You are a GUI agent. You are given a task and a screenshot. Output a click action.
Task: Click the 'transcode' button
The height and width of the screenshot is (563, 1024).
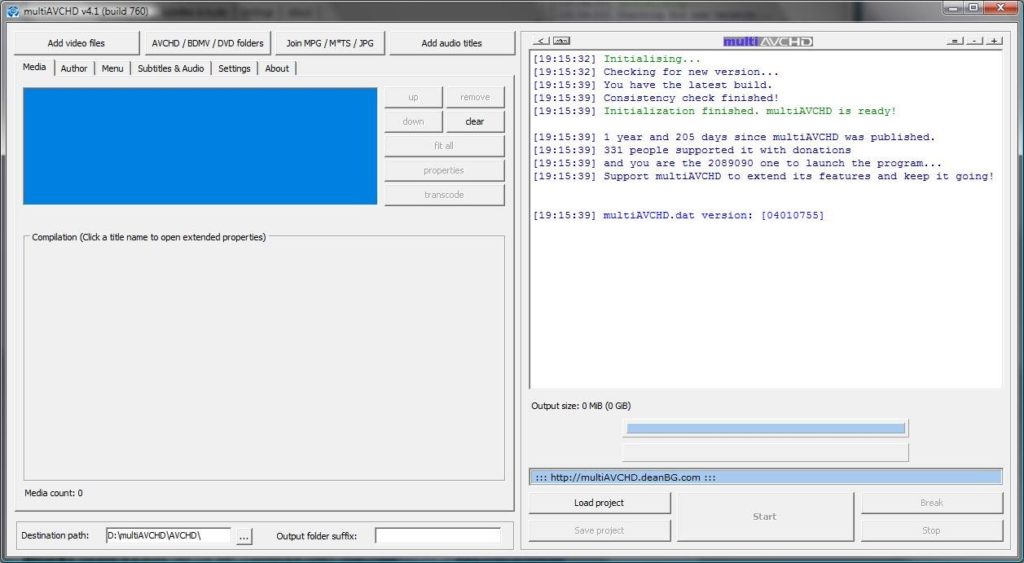444,195
